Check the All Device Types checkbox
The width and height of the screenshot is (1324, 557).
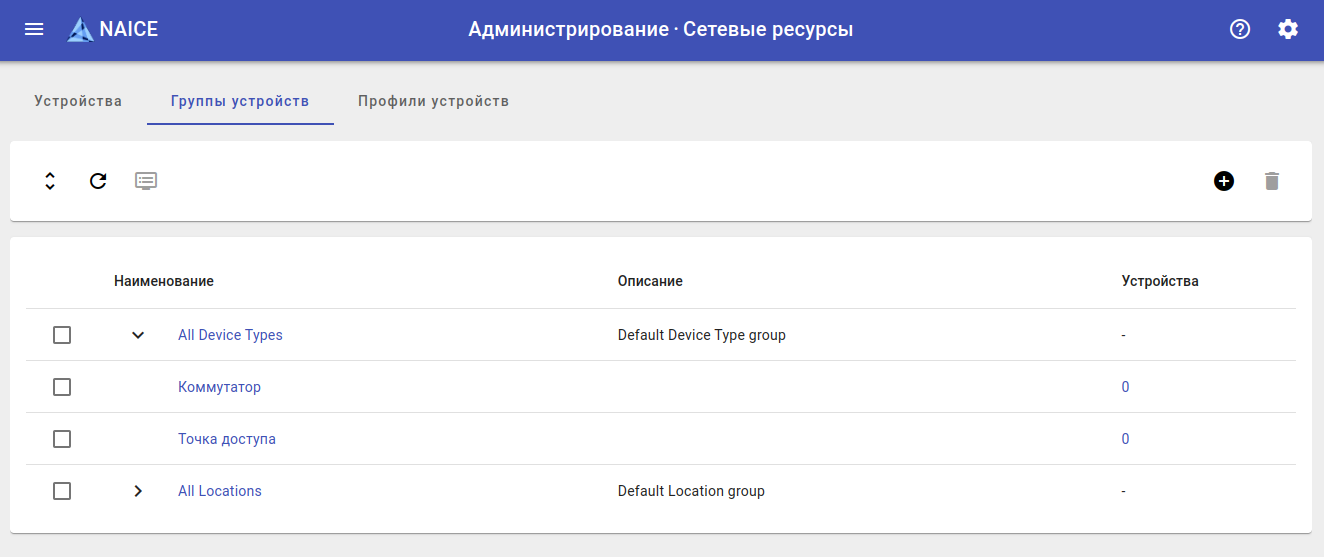point(62,335)
